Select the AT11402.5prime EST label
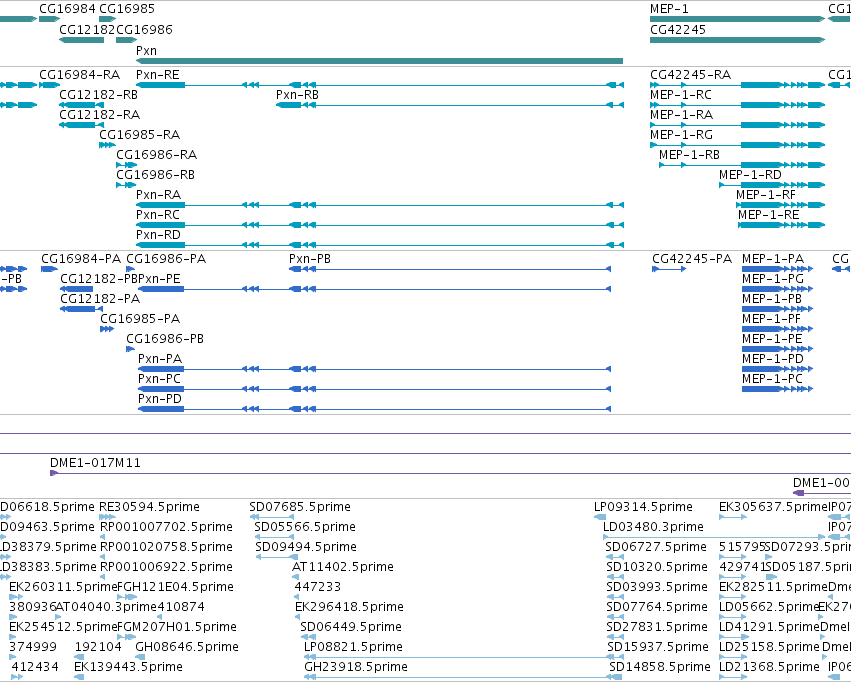851x682 pixels. click(342, 567)
